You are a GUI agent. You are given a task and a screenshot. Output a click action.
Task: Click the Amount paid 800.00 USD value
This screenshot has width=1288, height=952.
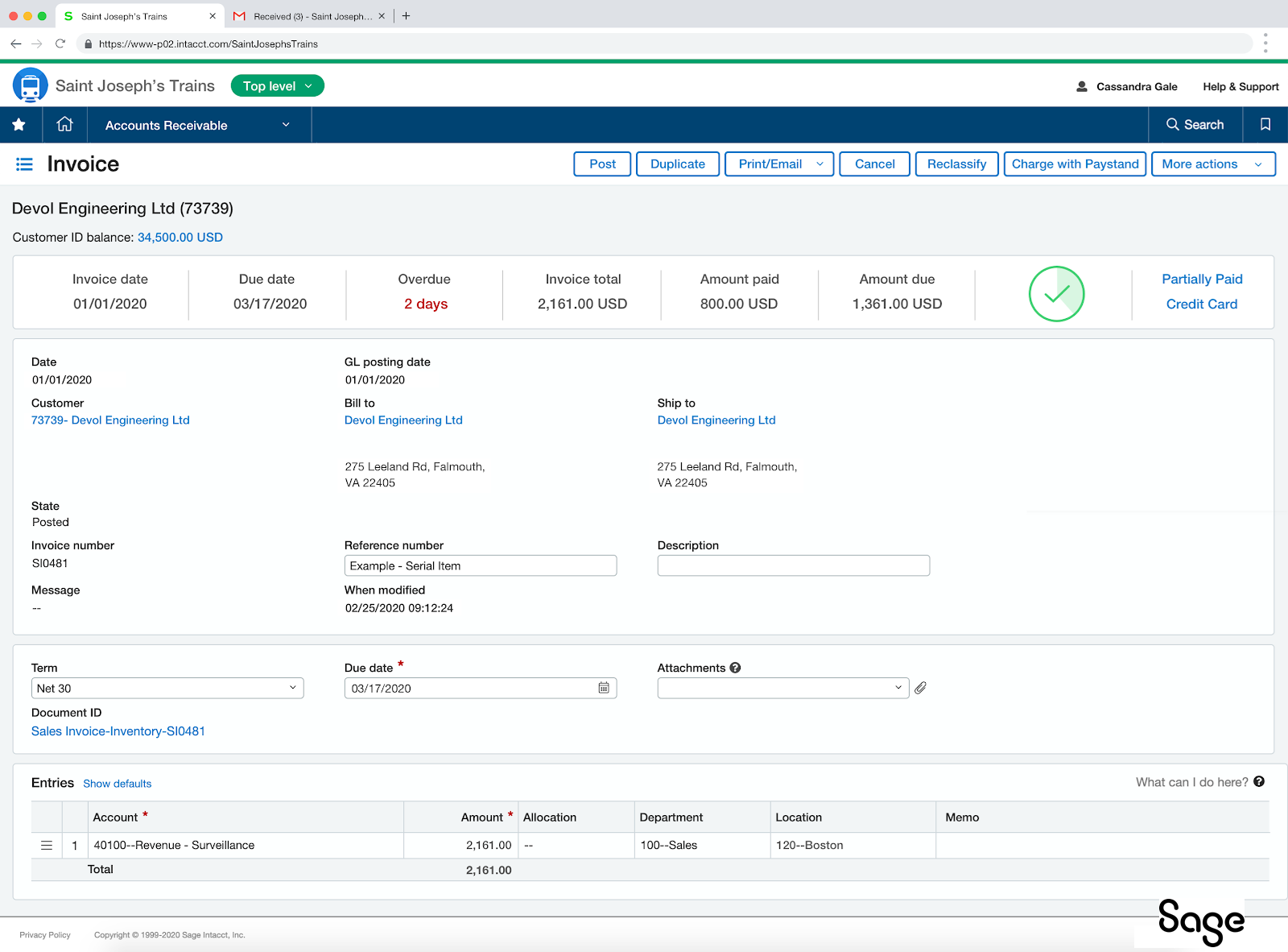coord(739,304)
